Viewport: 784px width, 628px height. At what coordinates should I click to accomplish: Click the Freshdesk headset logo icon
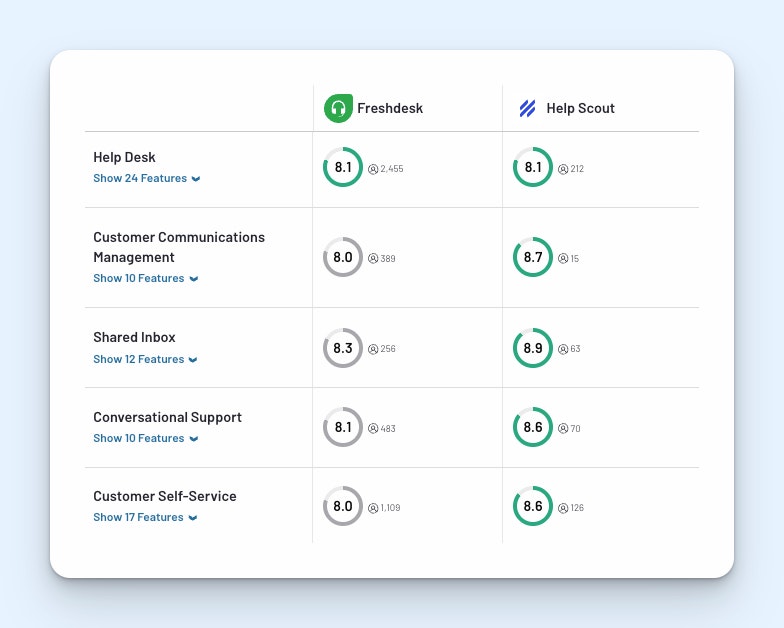pyautogui.click(x=338, y=108)
